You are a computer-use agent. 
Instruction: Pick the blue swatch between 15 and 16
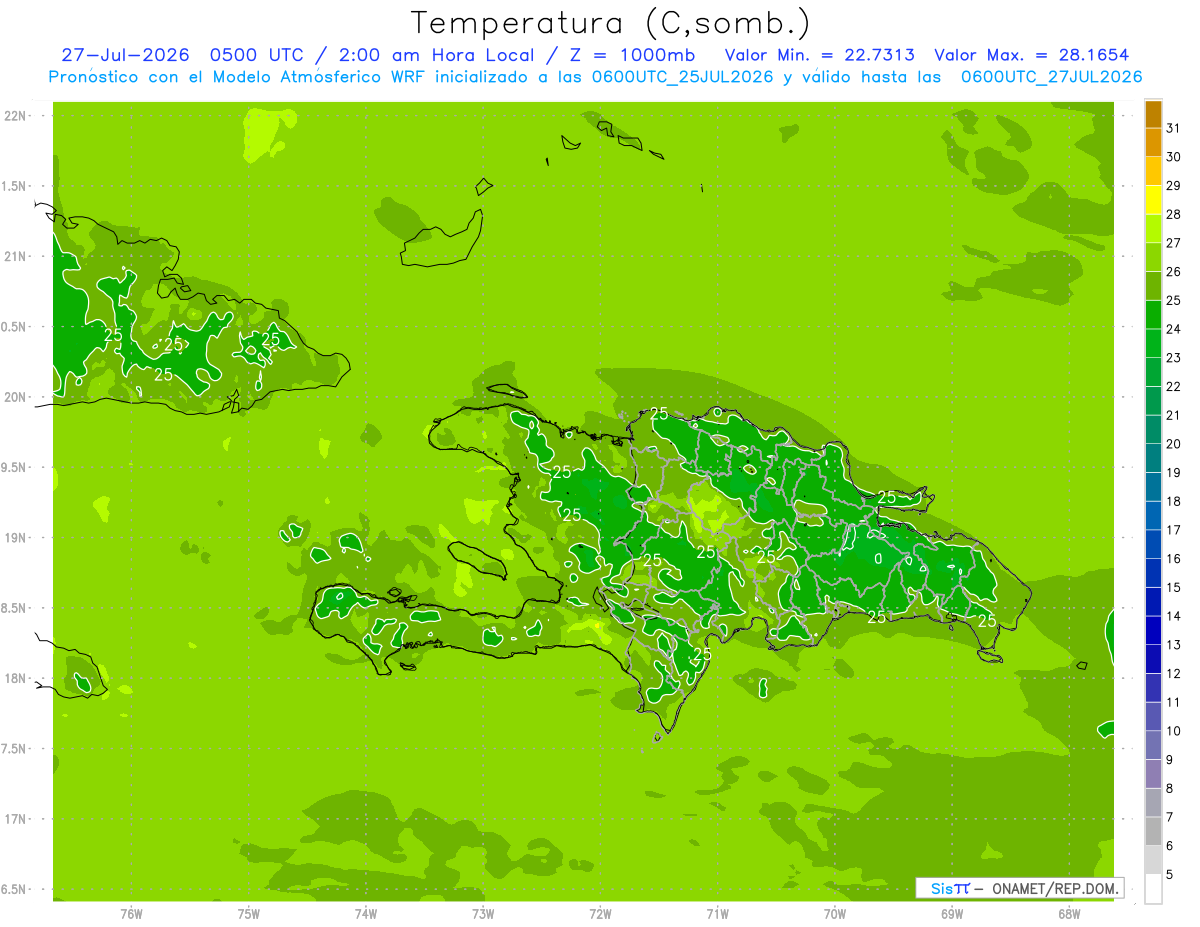[x=1153, y=573]
